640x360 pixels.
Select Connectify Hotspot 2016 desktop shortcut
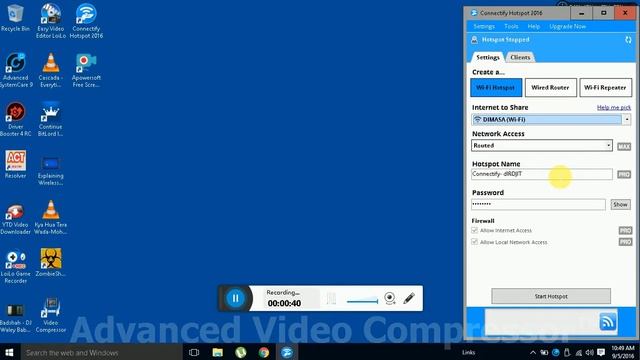86,20
